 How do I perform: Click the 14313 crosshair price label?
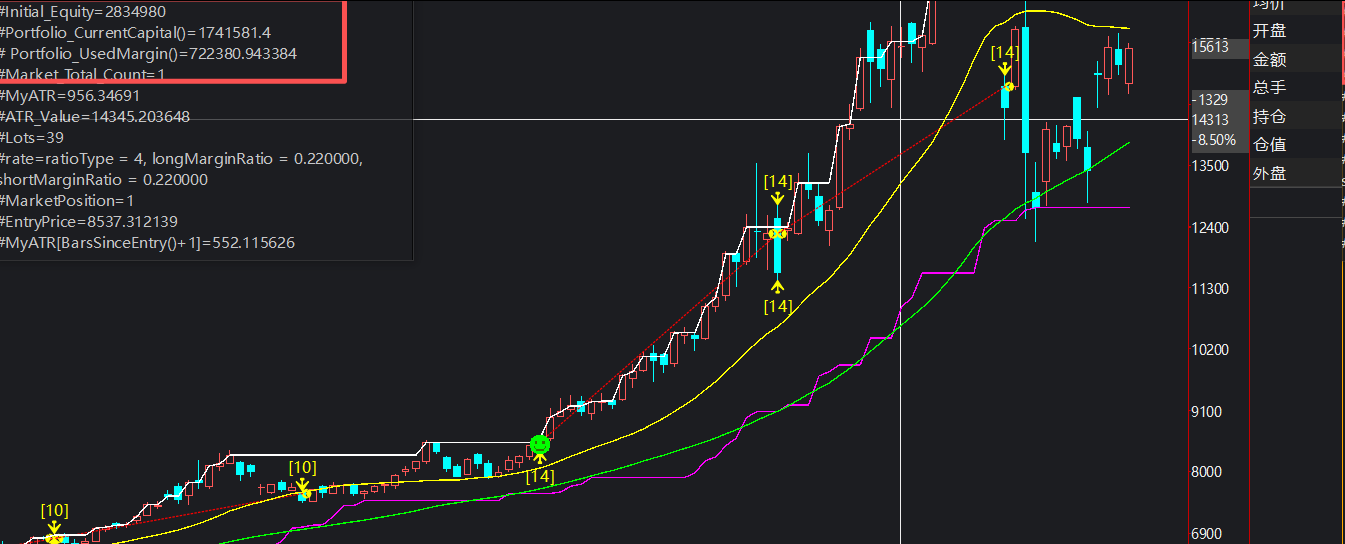(1211, 119)
